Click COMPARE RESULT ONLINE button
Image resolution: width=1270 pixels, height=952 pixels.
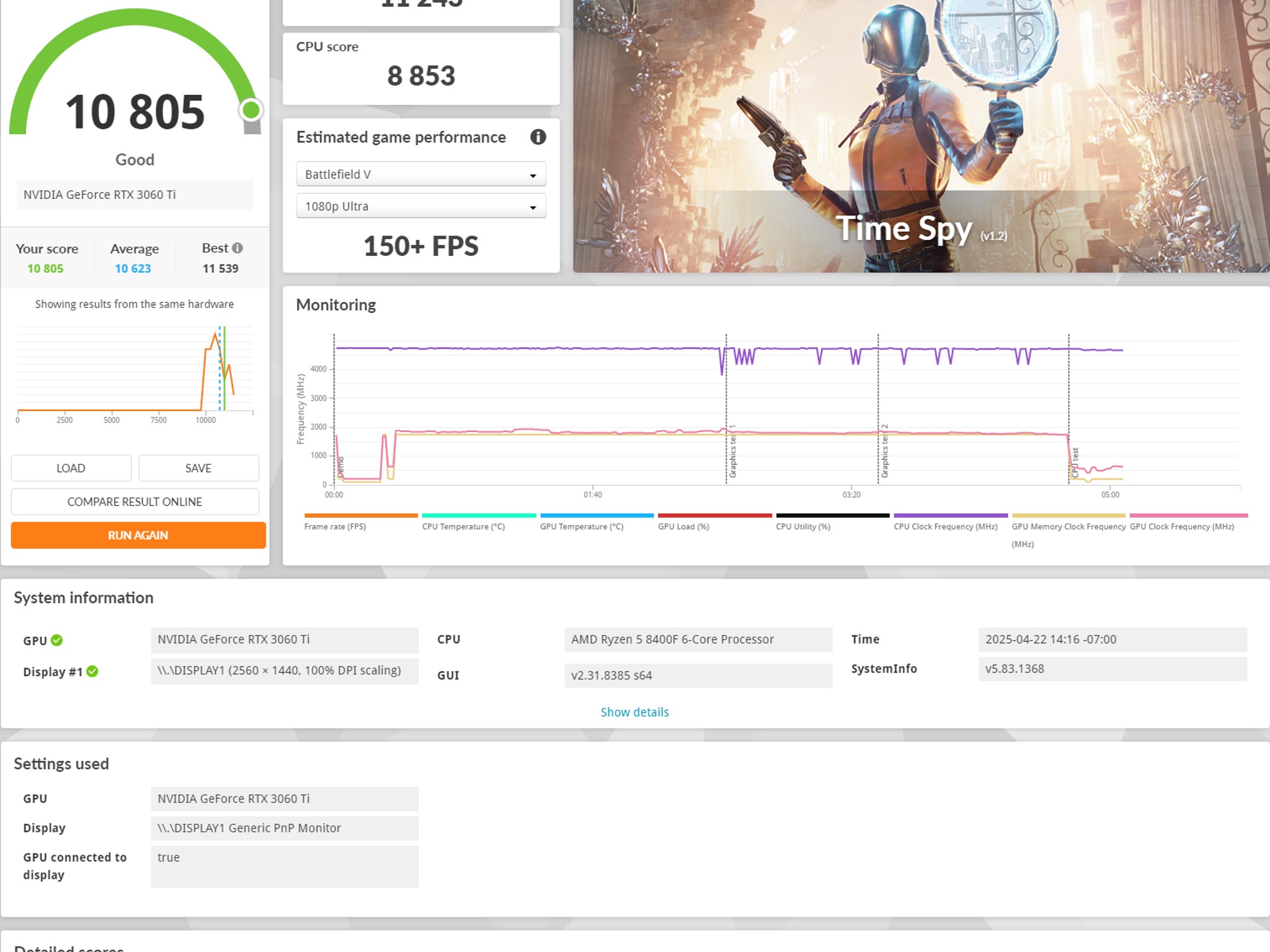click(x=135, y=501)
